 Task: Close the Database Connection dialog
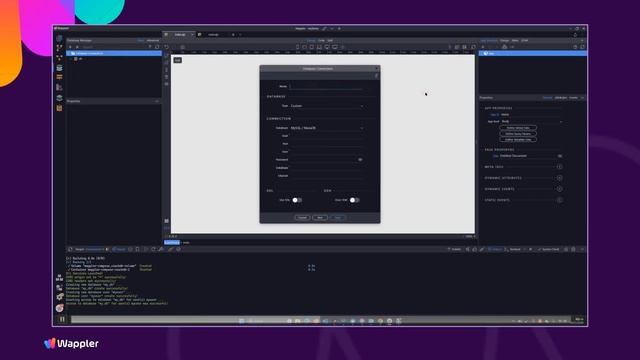376,69
